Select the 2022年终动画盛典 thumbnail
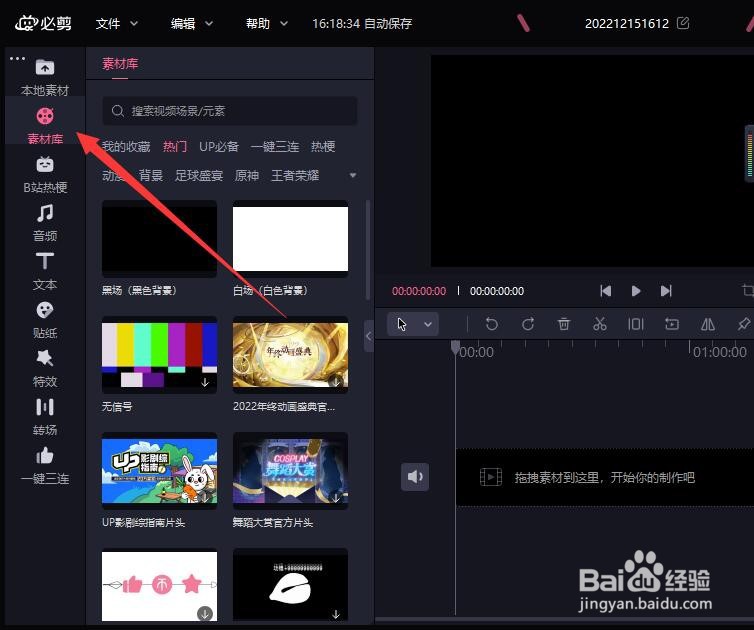Screen dimensions: 754x630 [x=290, y=355]
